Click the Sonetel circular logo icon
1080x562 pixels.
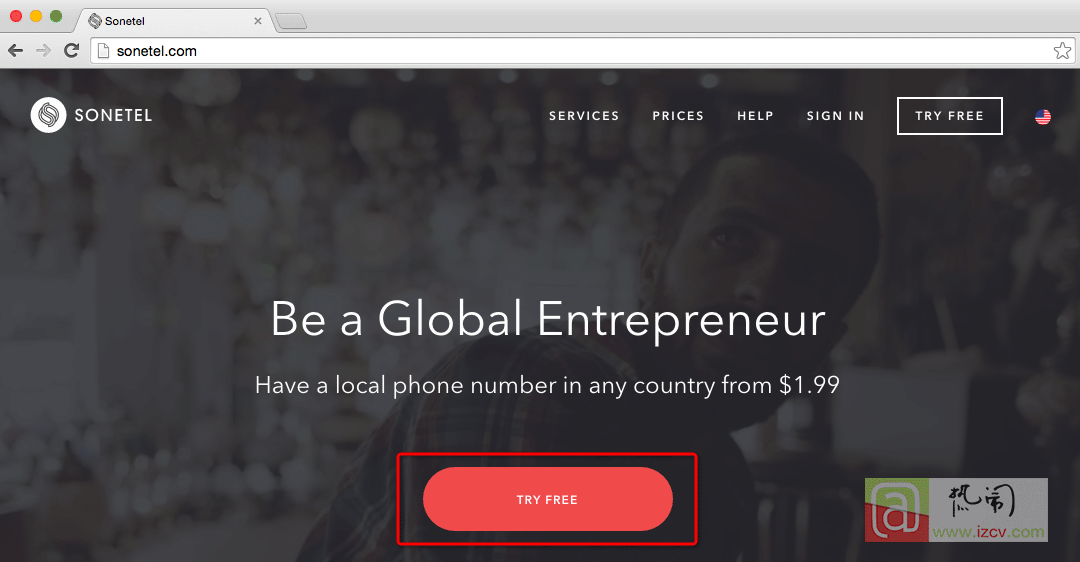48,115
